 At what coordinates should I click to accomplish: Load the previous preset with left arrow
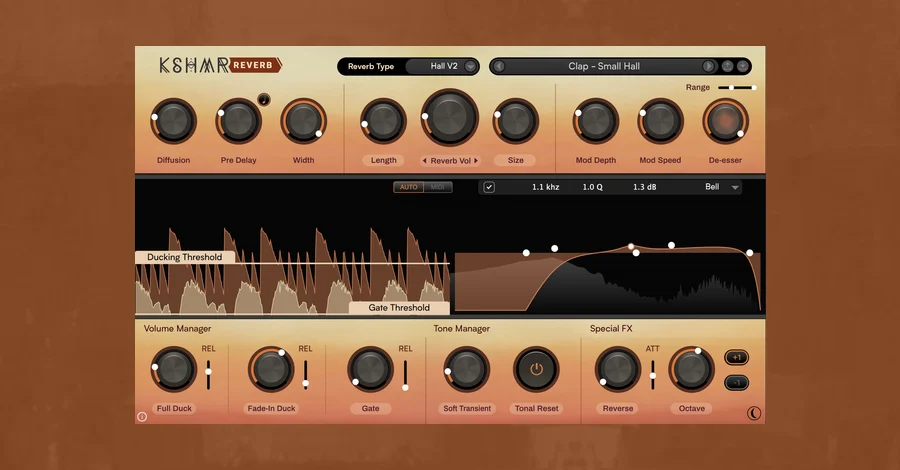point(499,67)
